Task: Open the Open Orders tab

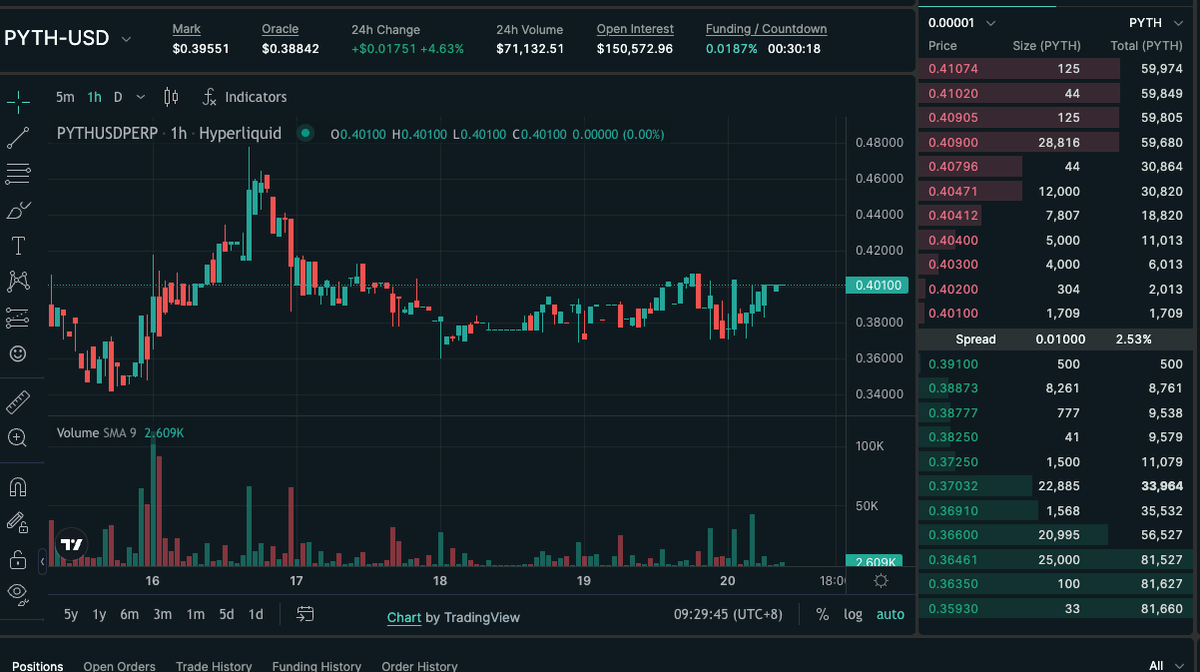Action: coord(119,666)
